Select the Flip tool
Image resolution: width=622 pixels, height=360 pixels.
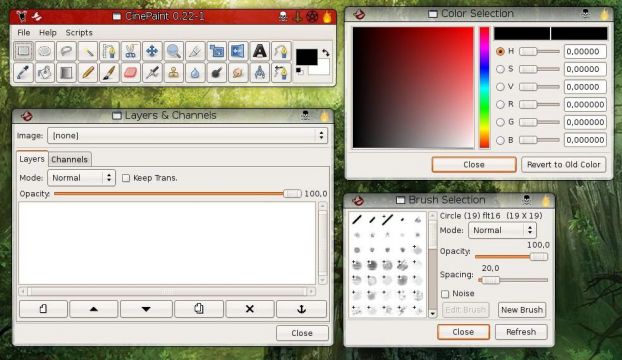tap(238, 51)
